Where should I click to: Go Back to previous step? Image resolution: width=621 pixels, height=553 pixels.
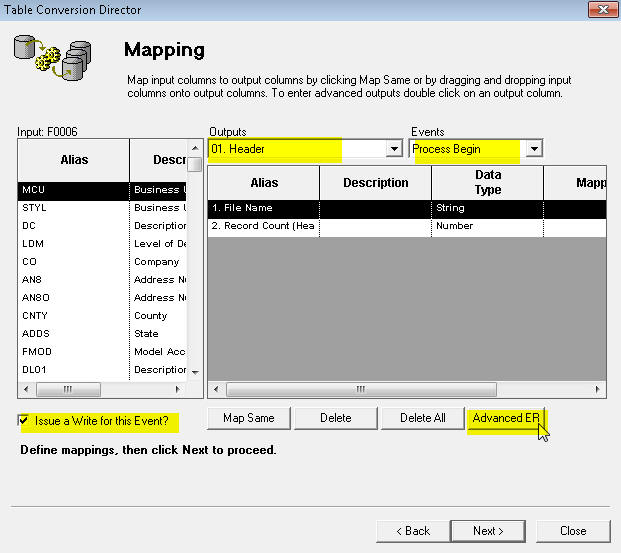pos(413,531)
